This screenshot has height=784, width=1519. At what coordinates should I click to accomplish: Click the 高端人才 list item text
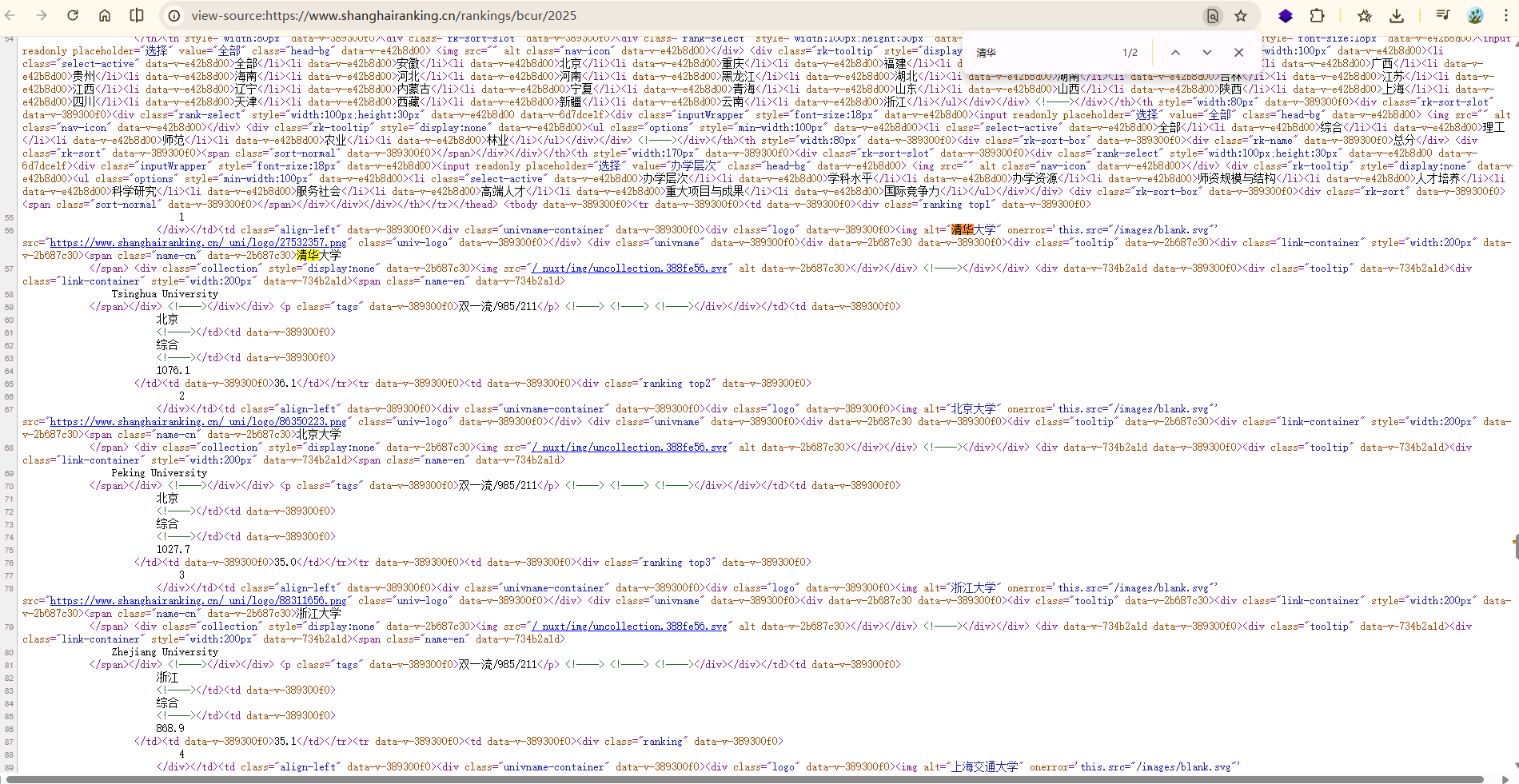coord(504,191)
